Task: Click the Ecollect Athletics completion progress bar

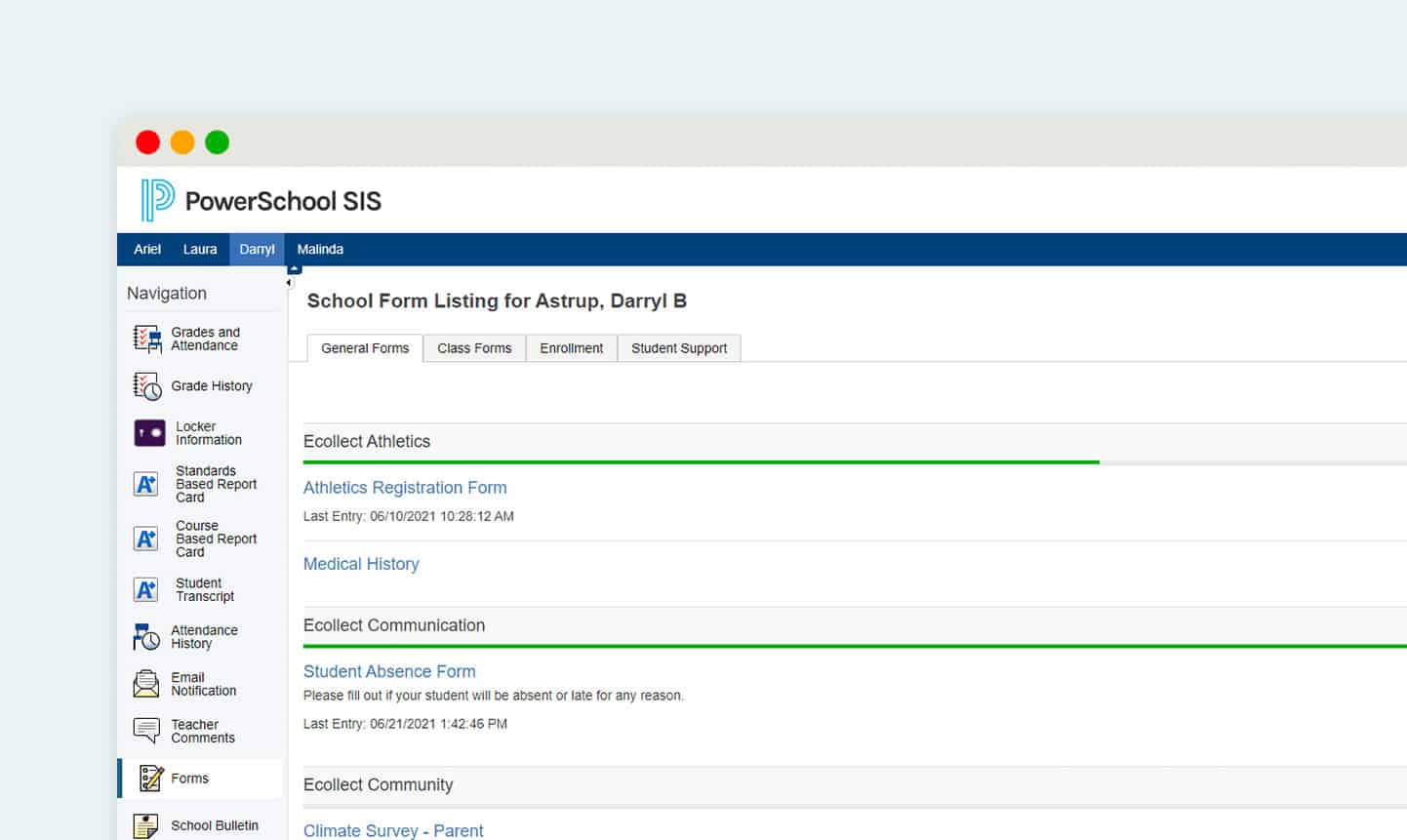Action: (700, 460)
